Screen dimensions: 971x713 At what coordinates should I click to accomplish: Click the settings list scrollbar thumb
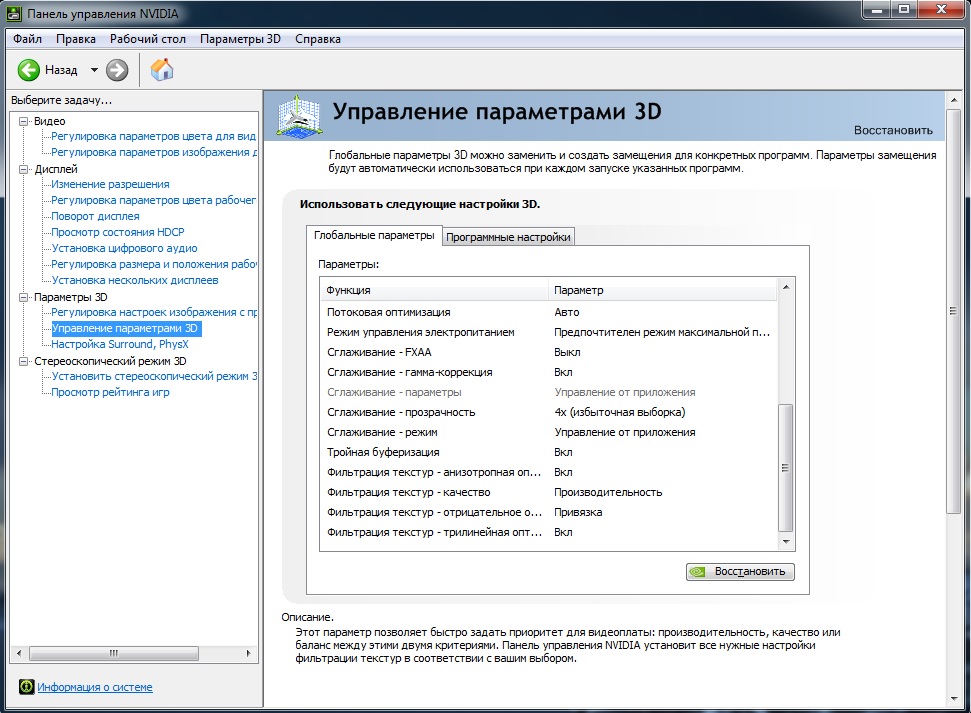(786, 468)
